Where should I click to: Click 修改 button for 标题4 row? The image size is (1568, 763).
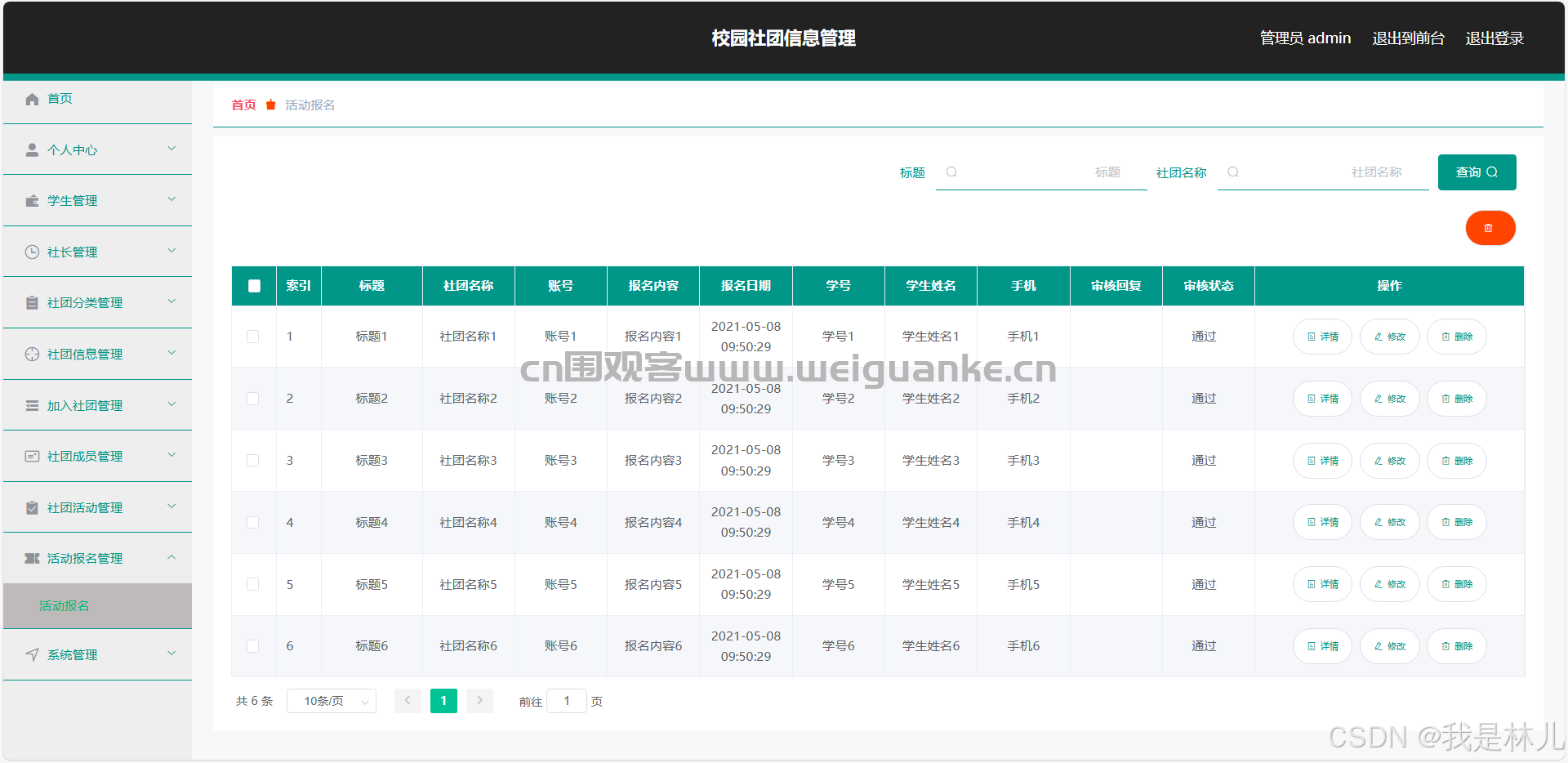(1389, 522)
